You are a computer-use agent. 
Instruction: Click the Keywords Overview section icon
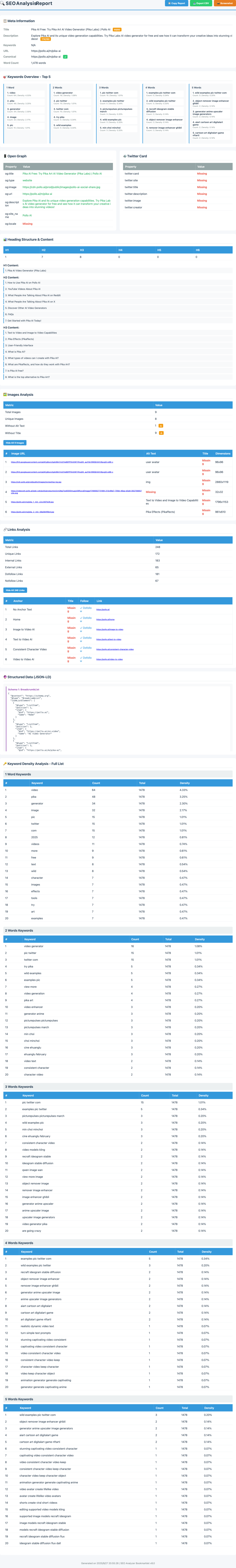[5, 77]
